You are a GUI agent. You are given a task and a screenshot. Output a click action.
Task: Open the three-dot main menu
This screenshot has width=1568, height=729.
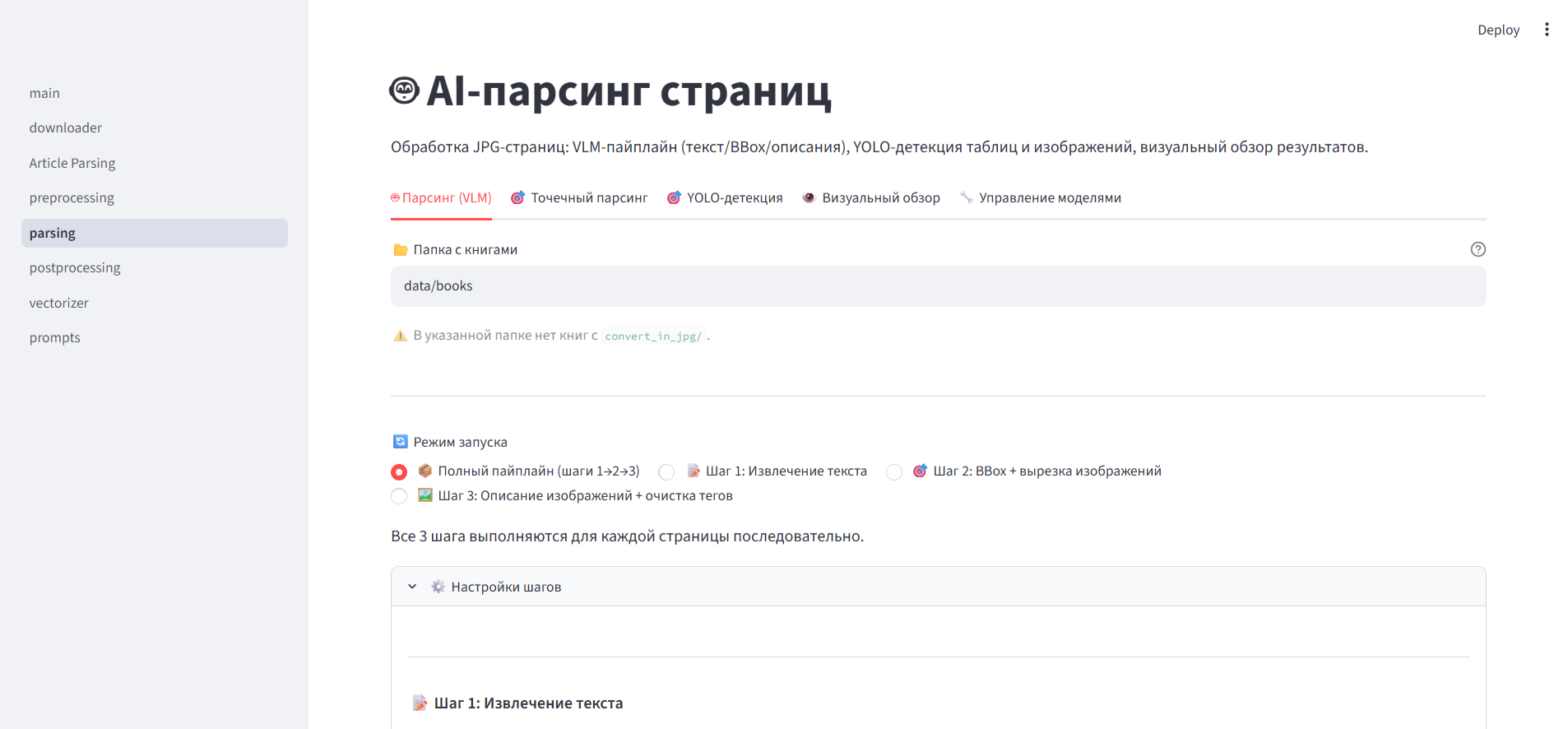(x=1547, y=30)
